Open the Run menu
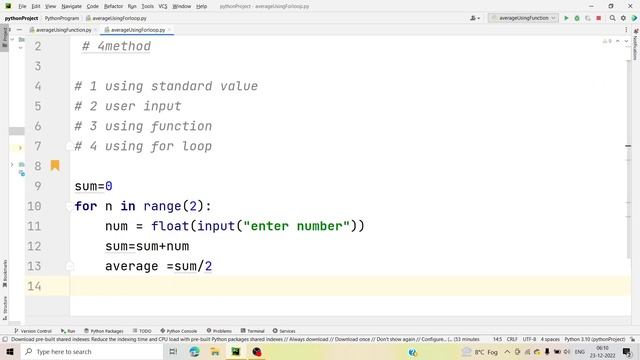The image size is (640, 360). pos(132,6)
